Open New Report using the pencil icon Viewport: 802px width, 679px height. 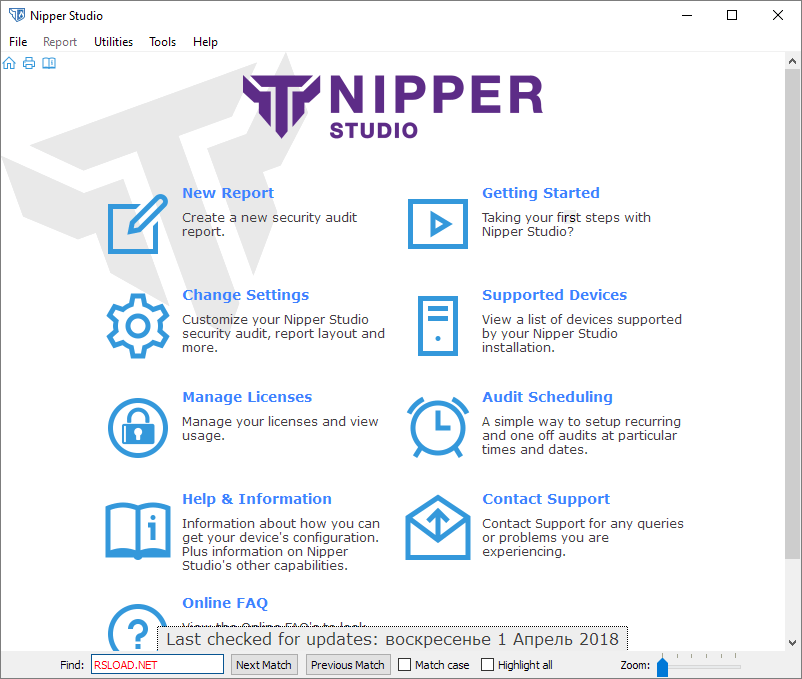point(136,224)
